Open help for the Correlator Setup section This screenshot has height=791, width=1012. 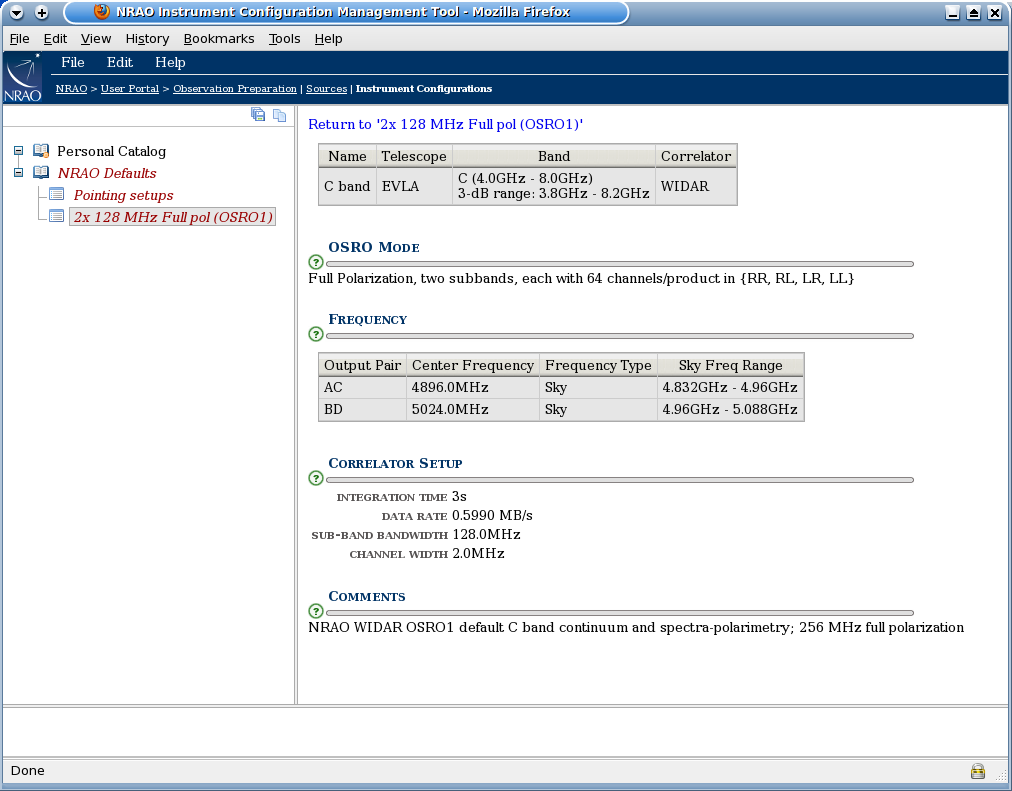click(314, 479)
